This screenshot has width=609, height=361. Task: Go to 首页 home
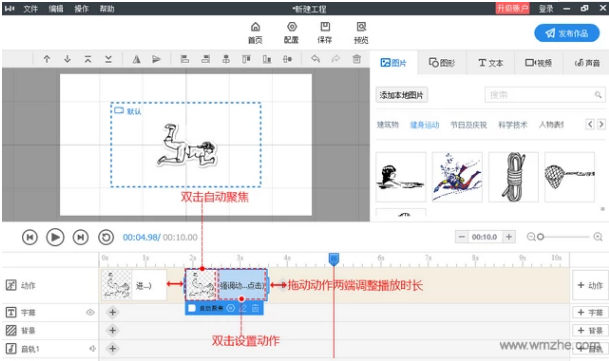coord(255,33)
